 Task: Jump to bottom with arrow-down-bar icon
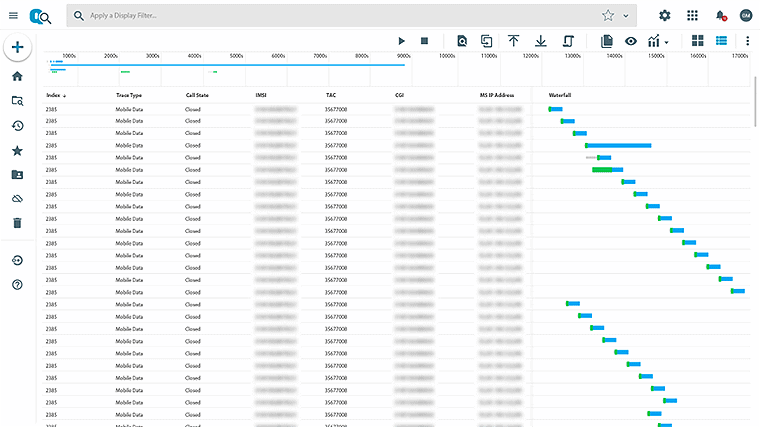(x=540, y=41)
